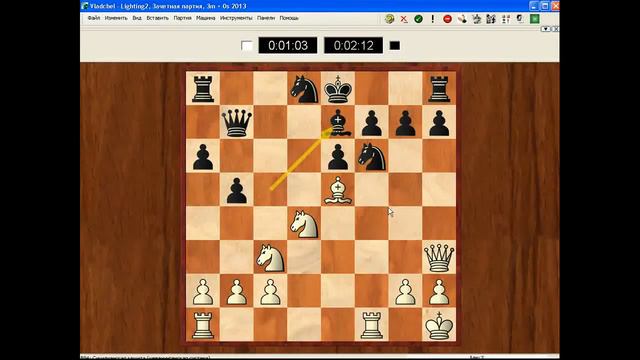Screen dimensions: 640x360
Task: Click the yellow question-mark hint icon
Action: coord(389,19)
